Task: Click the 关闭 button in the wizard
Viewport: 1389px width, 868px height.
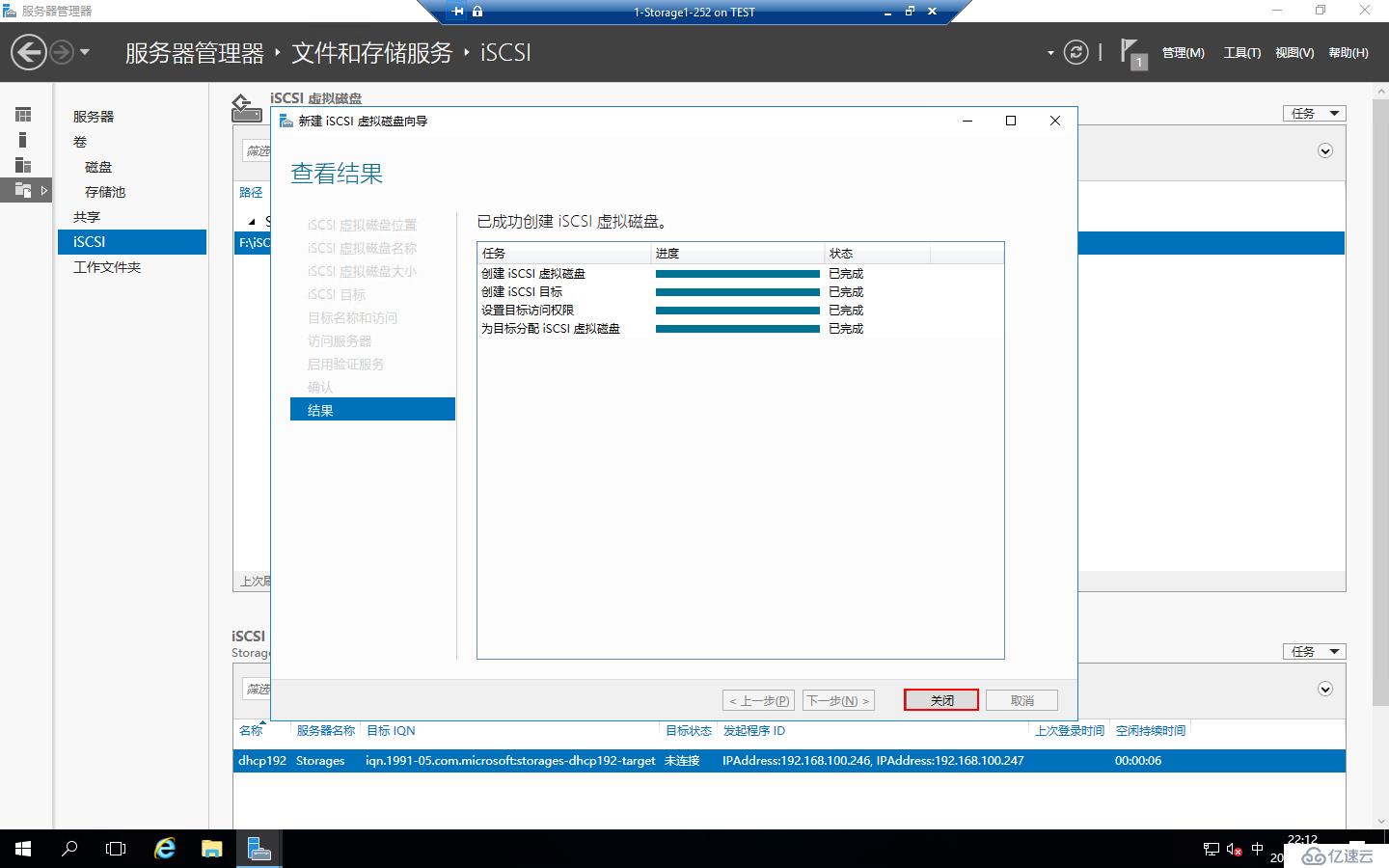Action: coord(941,700)
